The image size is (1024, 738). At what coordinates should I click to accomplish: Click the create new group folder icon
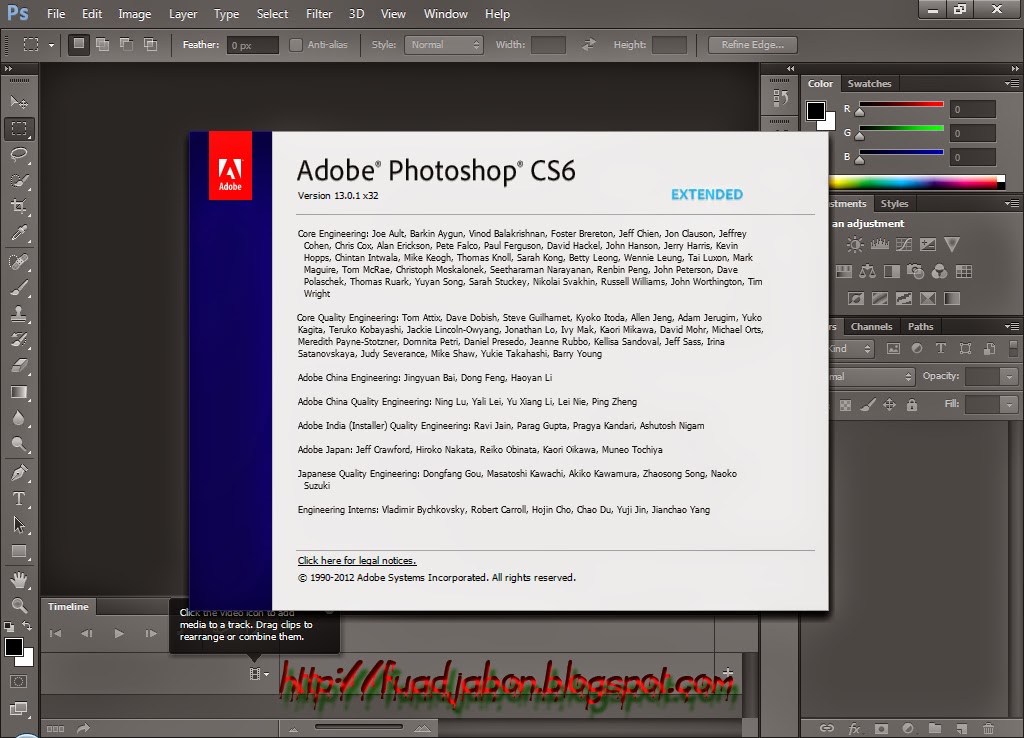[x=935, y=728]
